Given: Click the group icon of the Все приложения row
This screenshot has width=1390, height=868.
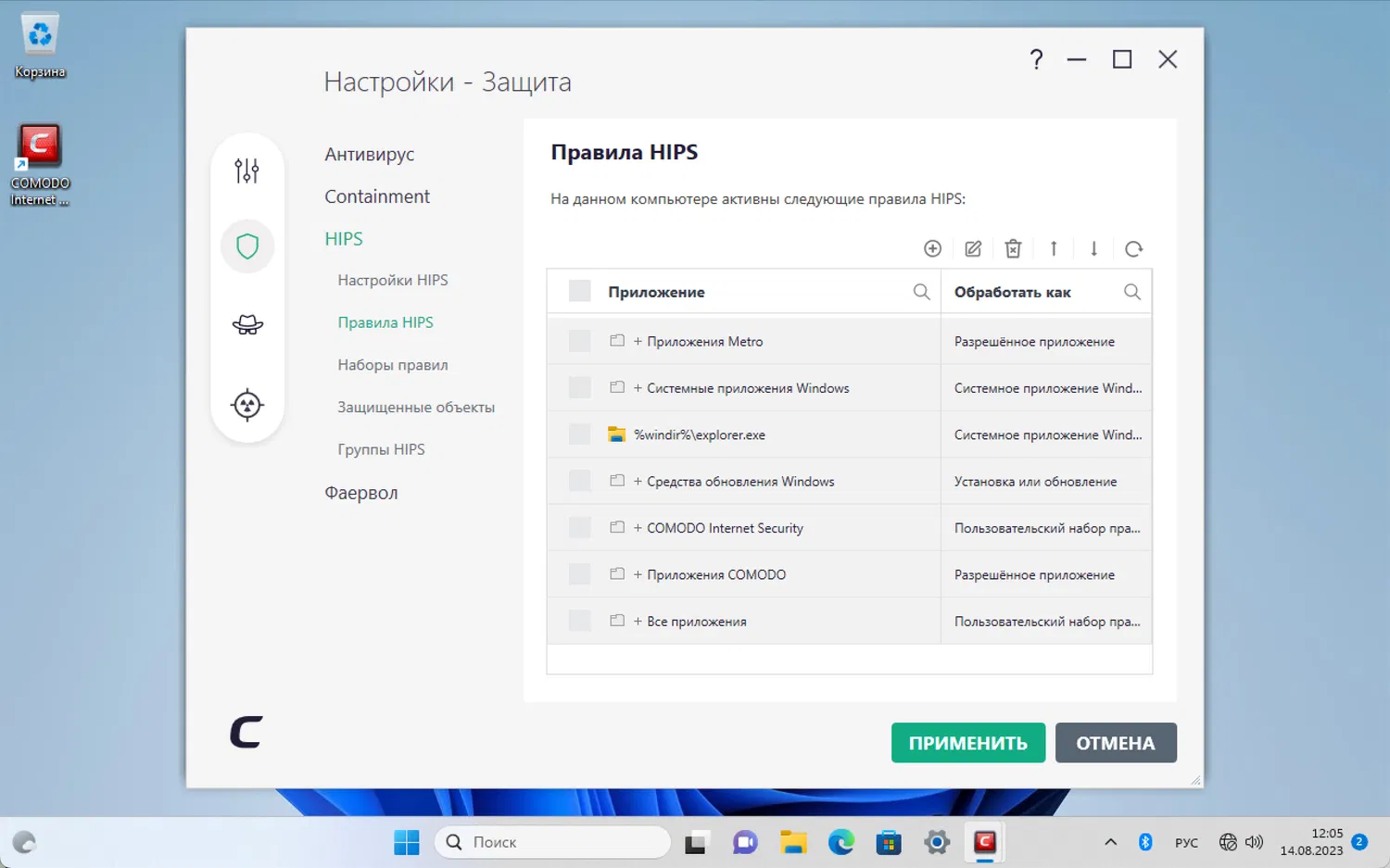Looking at the screenshot, I should click(x=617, y=621).
